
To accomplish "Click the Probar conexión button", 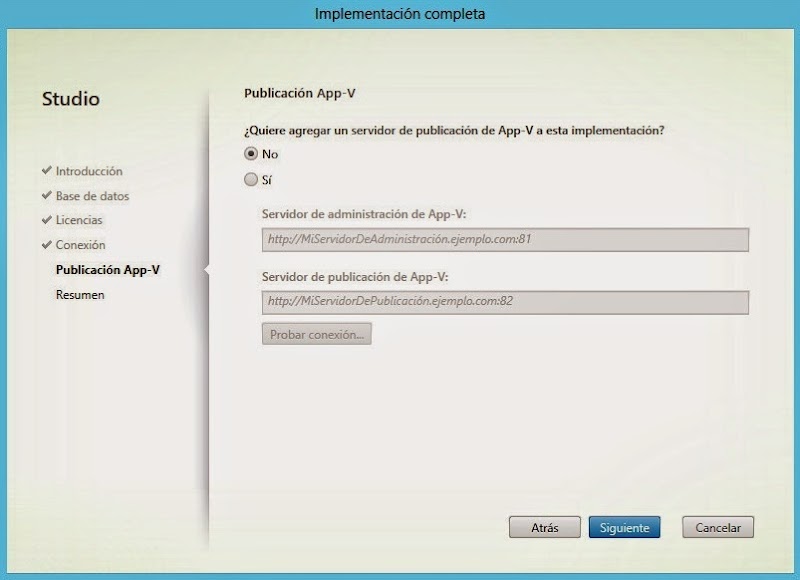I will 316,334.
